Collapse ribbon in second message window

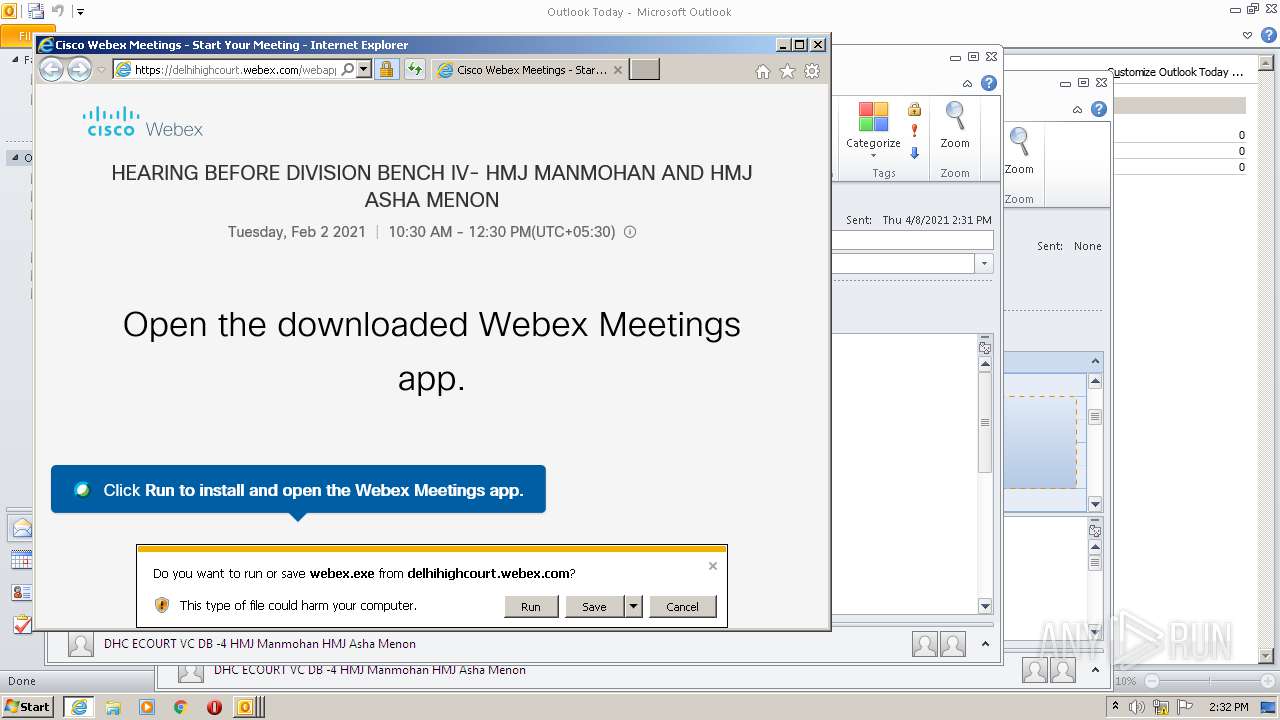[x=1077, y=110]
